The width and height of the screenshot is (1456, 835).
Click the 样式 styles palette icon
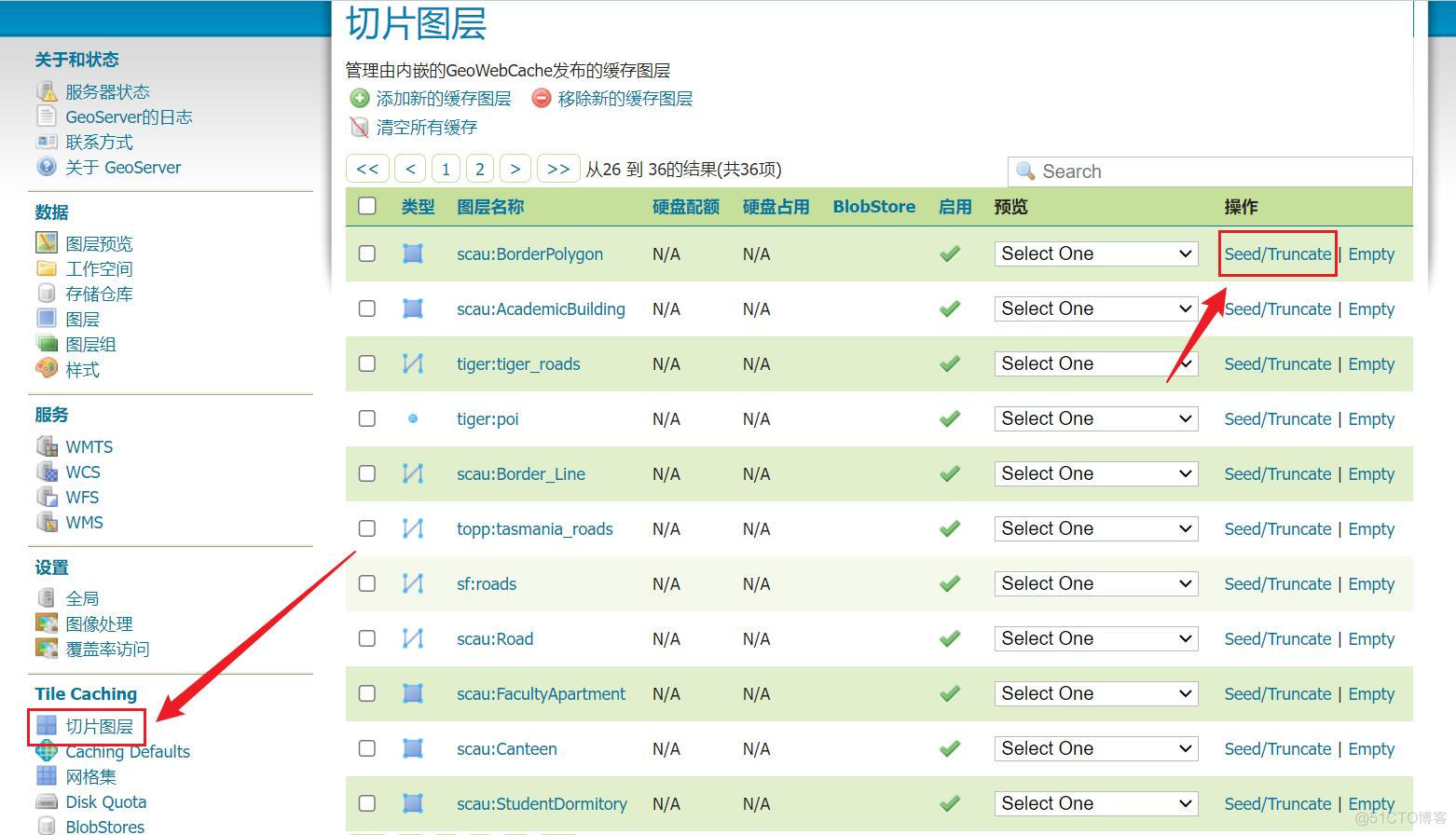coord(47,369)
